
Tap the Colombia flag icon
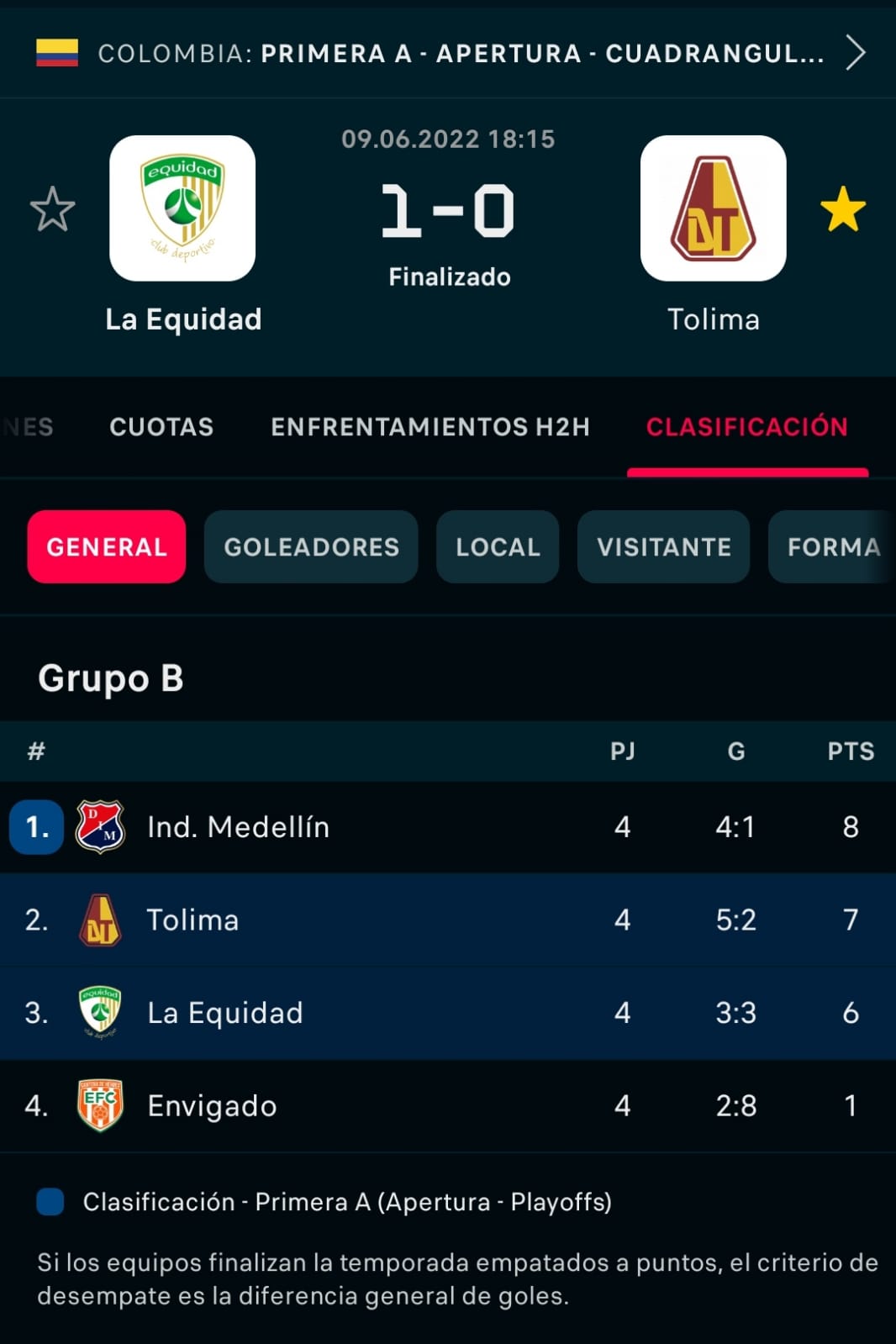tap(57, 53)
